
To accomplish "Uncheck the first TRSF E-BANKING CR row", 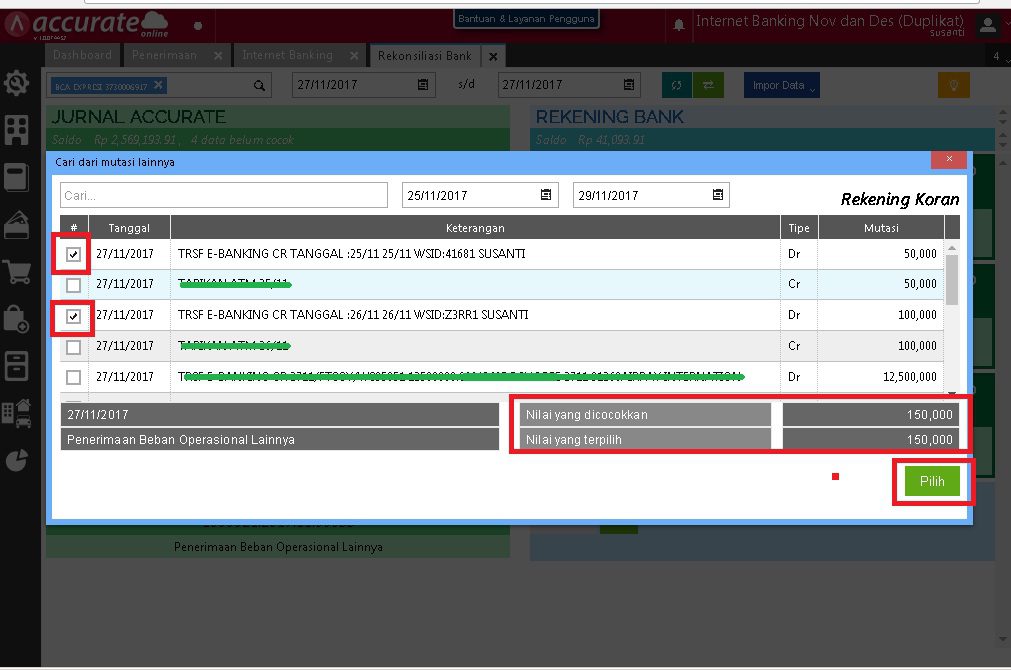I will coord(73,254).
